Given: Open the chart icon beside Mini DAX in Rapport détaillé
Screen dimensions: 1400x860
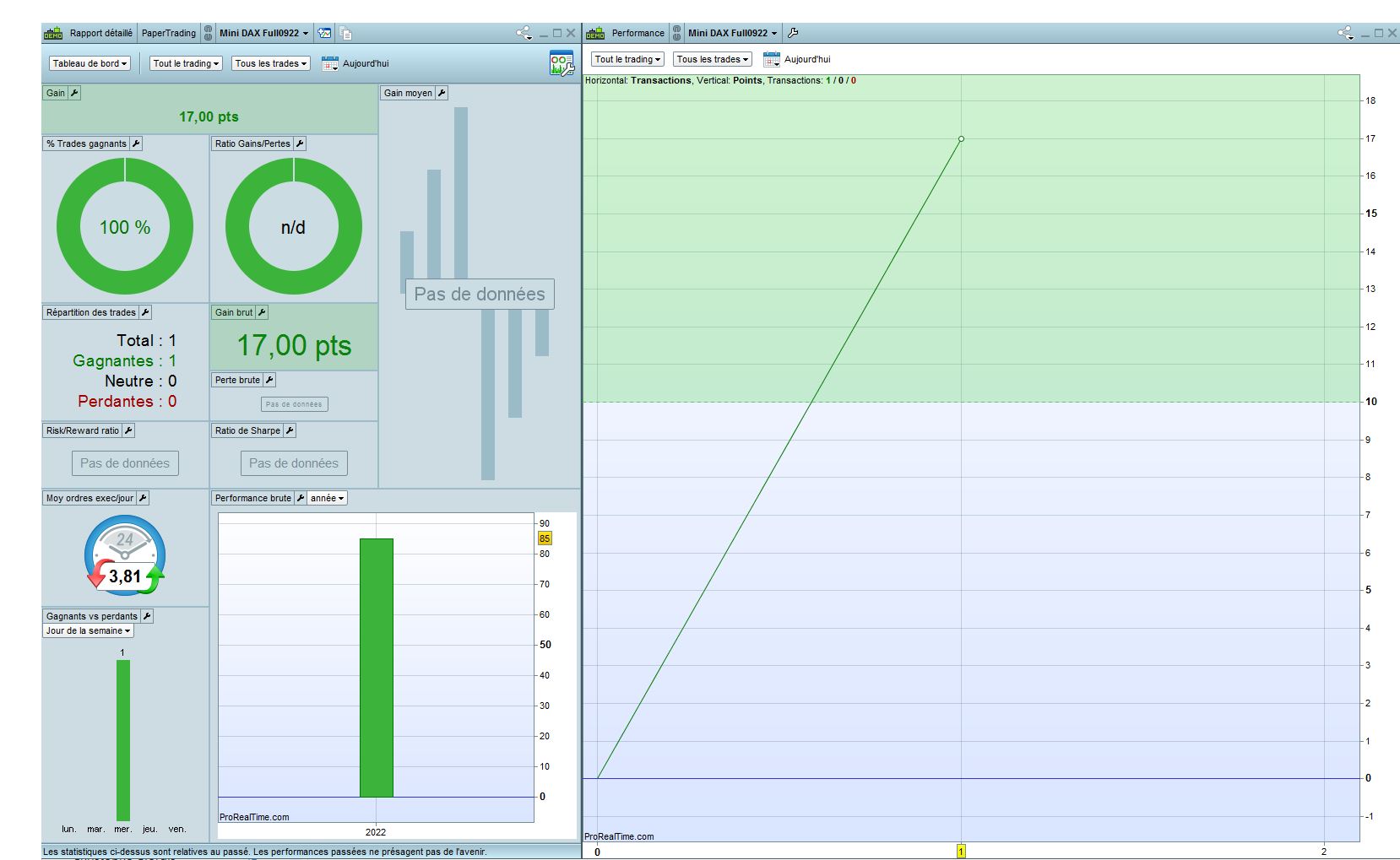Looking at the screenshot, I should tap(324, 33).
